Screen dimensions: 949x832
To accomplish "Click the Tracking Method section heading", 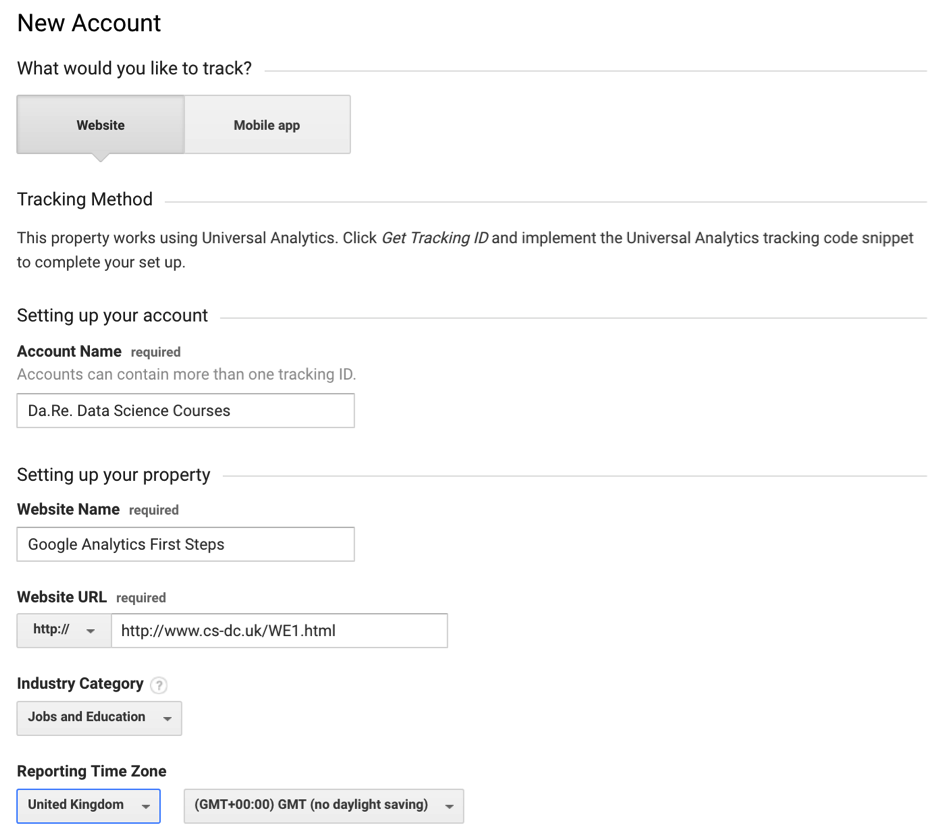I will pos(85,200).
